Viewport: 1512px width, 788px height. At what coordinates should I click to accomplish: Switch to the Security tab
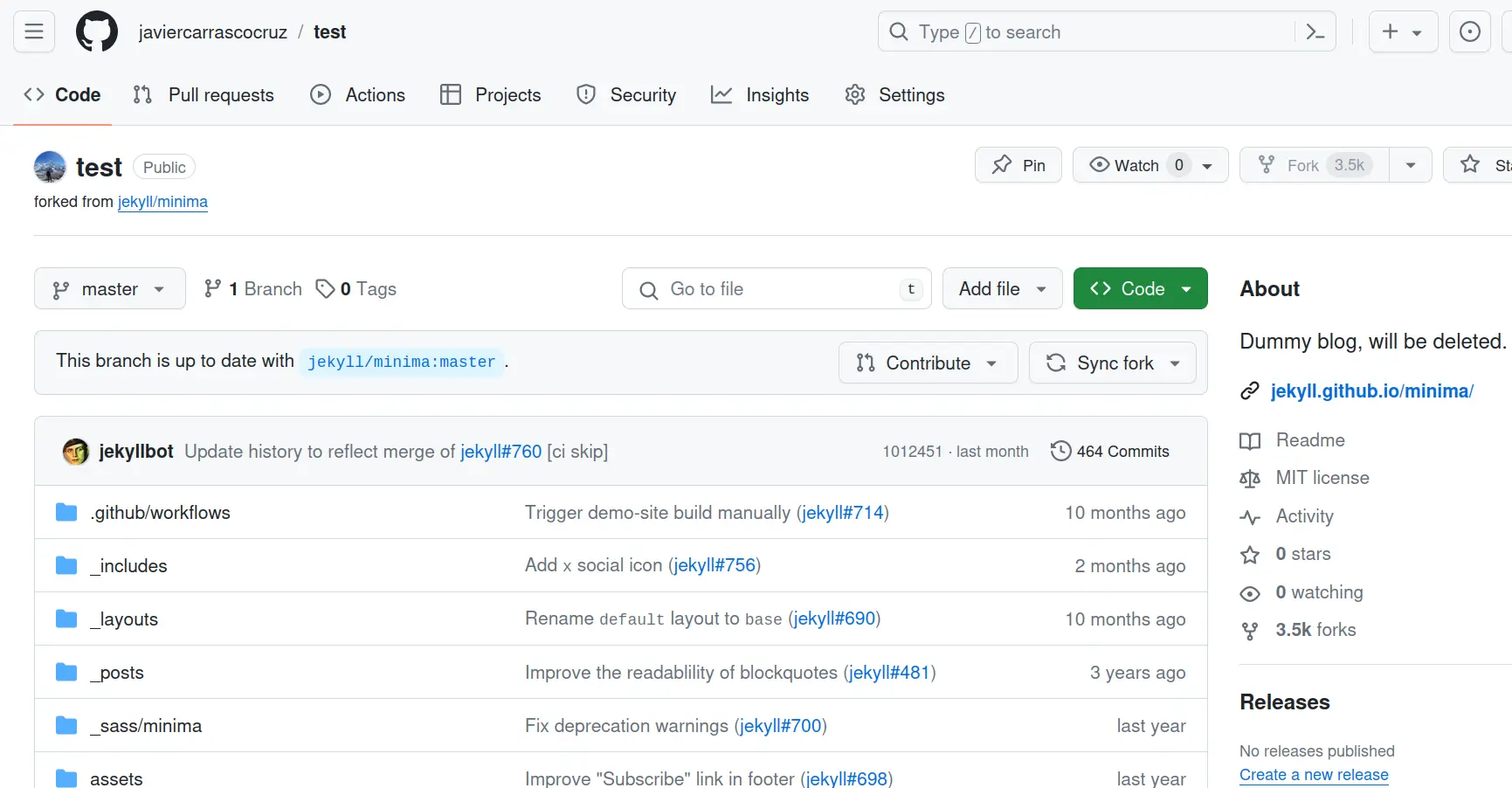[626, 94]
